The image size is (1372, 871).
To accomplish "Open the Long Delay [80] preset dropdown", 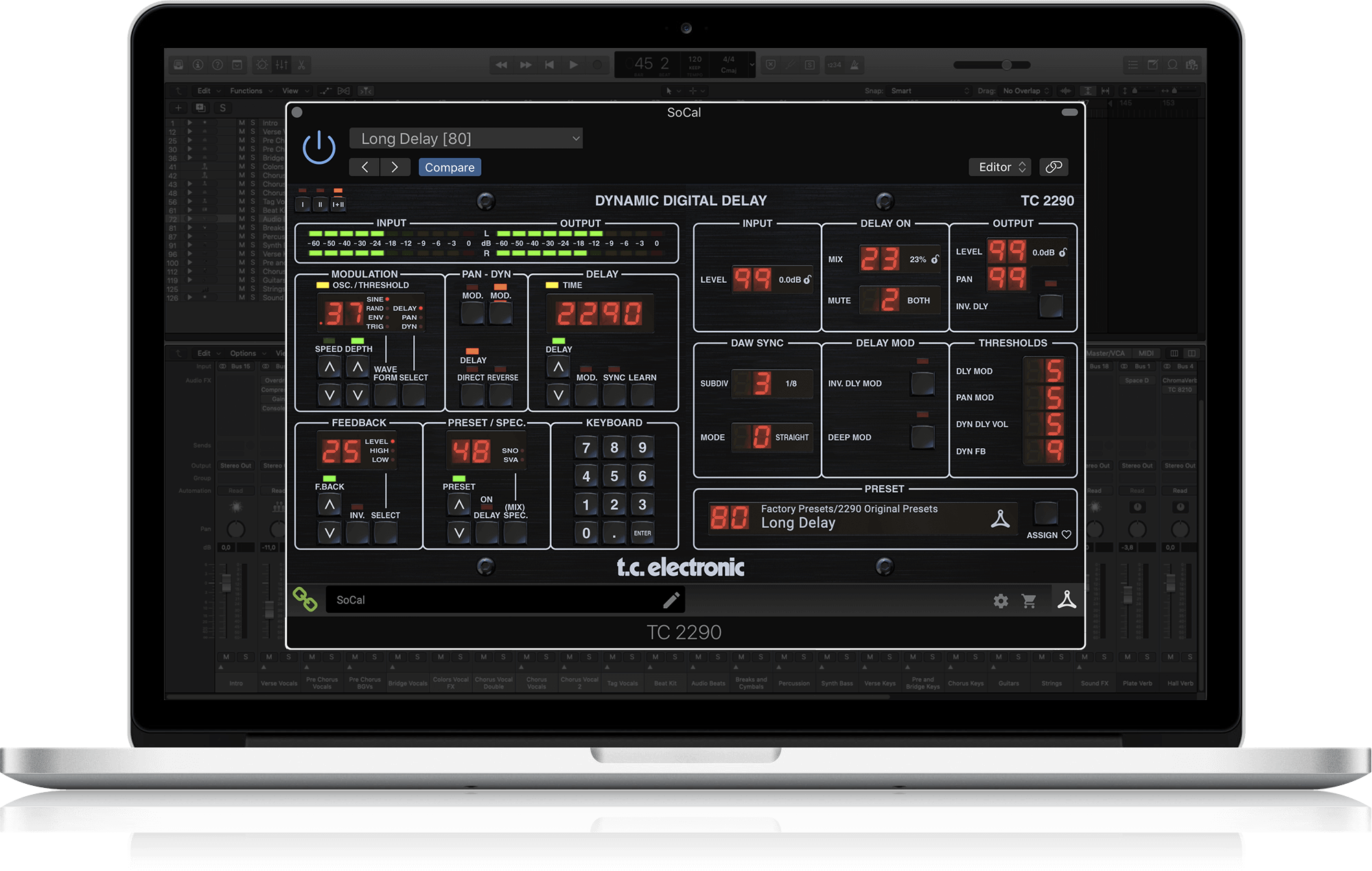I will (x=466, y=139).
